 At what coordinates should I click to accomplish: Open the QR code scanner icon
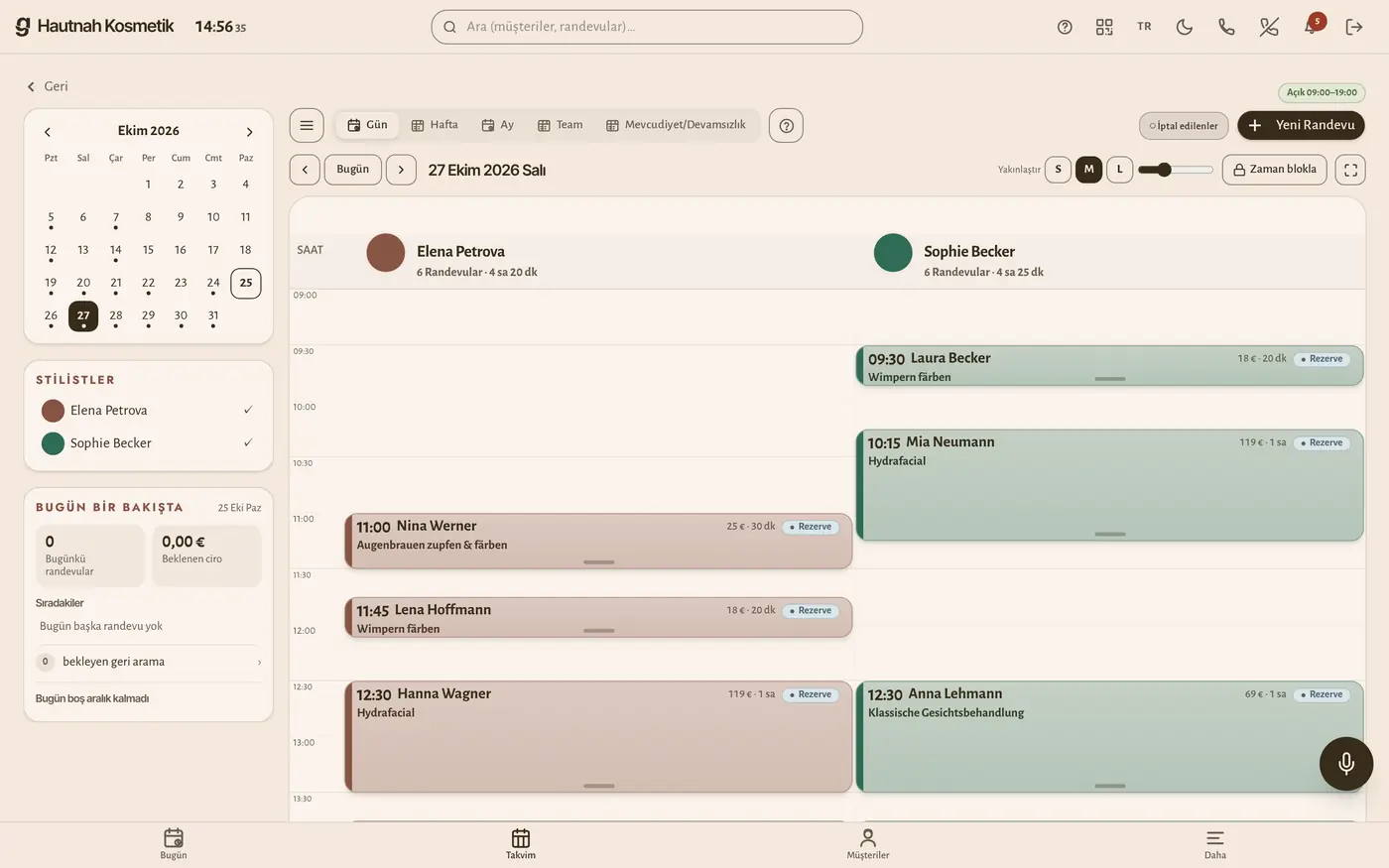pos(1104,27)
